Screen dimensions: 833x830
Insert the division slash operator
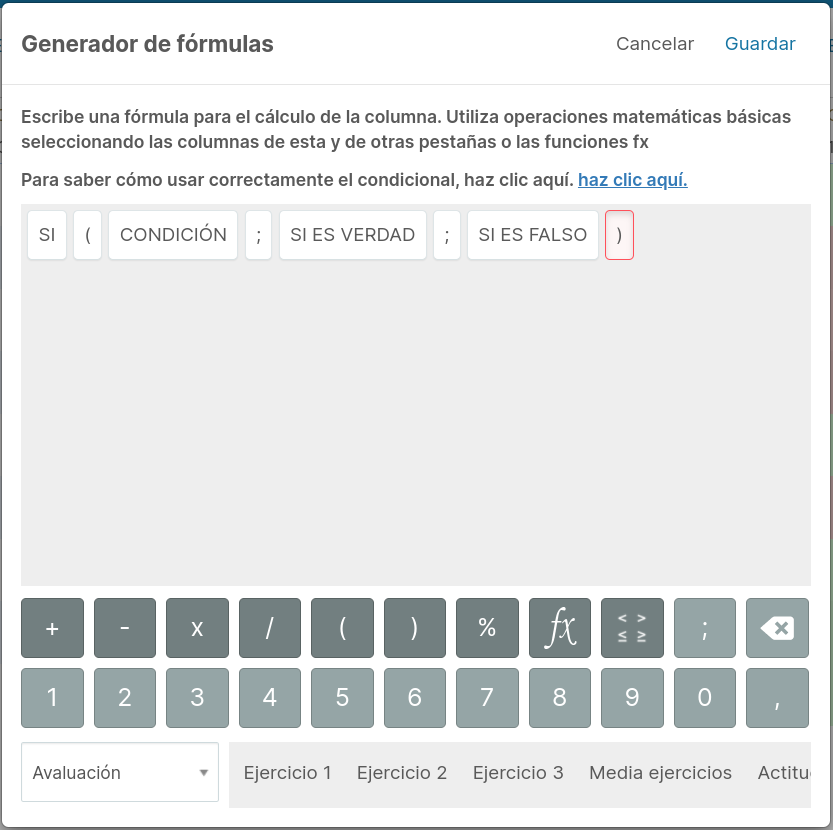(270, 628)
